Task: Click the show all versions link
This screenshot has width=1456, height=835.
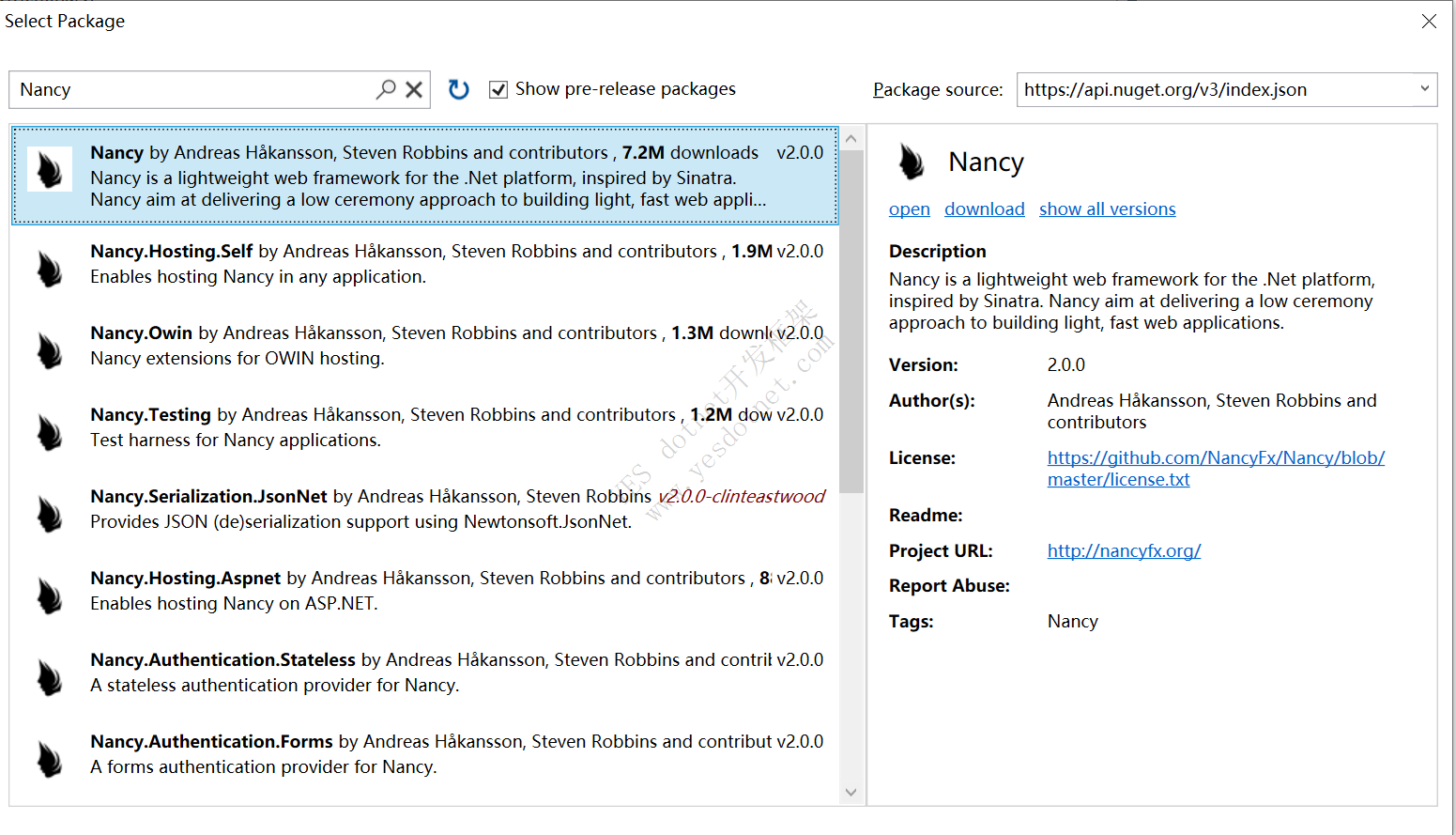Action: (1108, 209)
